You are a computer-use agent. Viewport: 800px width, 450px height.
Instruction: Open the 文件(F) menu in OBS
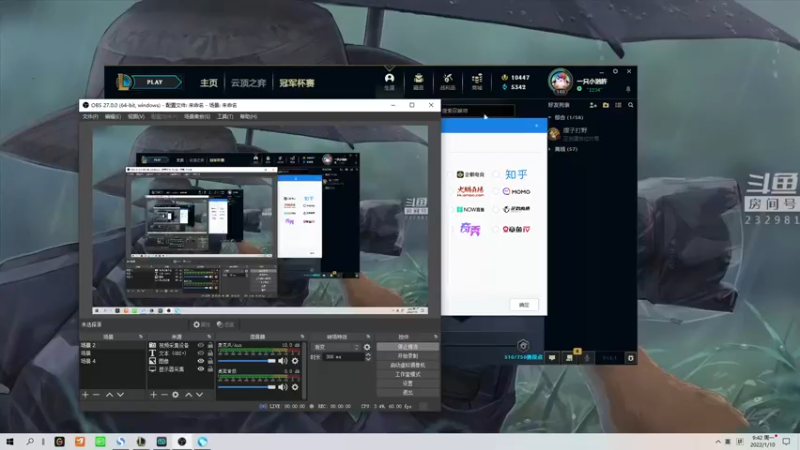tap(90, 117)
